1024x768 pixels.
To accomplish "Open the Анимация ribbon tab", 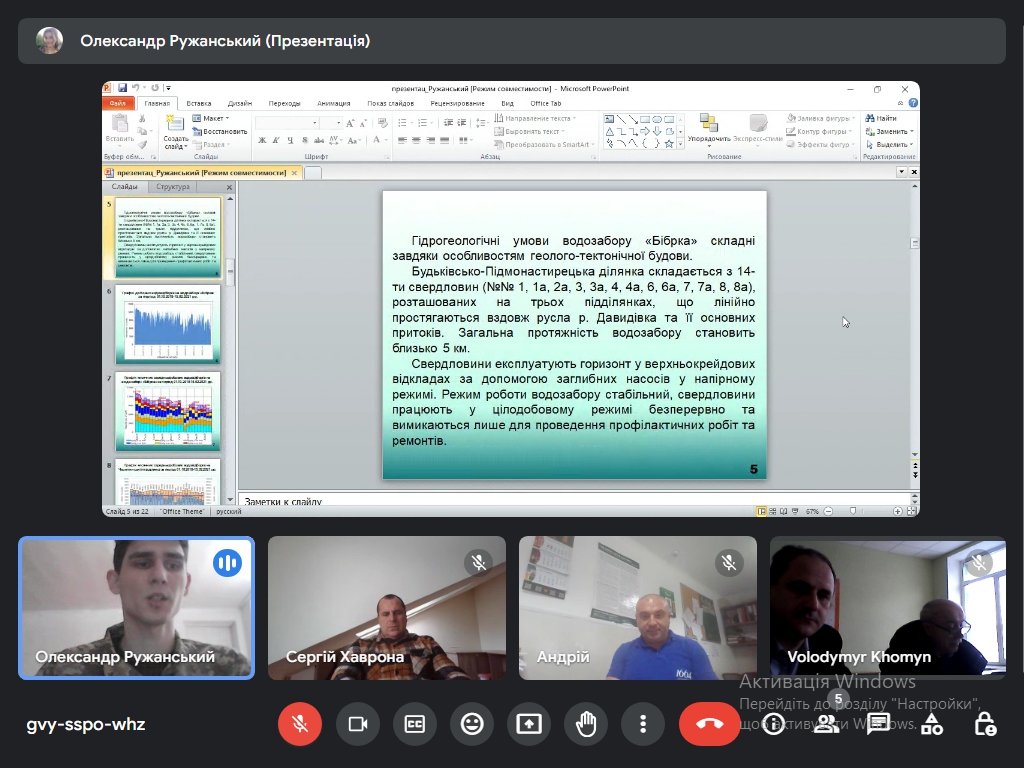I will [333, 103].
